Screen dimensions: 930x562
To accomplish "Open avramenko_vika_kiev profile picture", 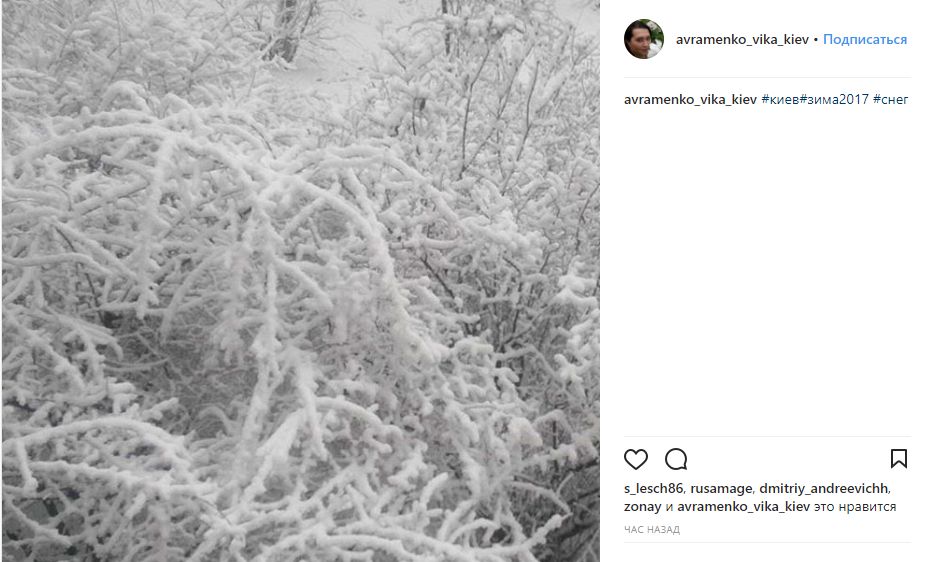I will coord(644,39).
